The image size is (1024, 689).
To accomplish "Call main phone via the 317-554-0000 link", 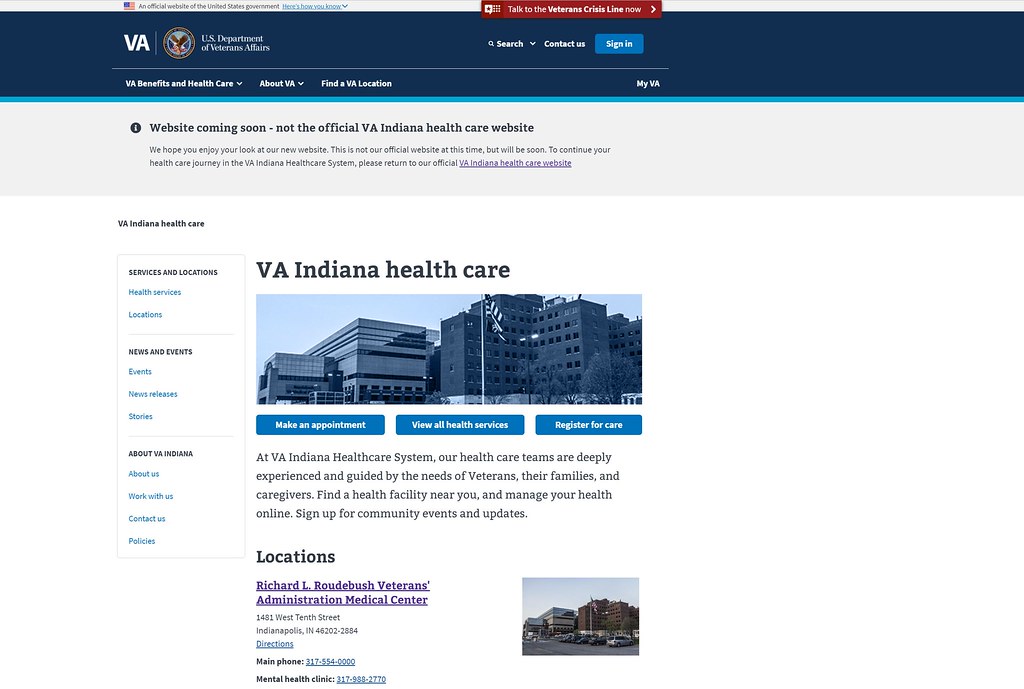I will [x=330, y=661].
